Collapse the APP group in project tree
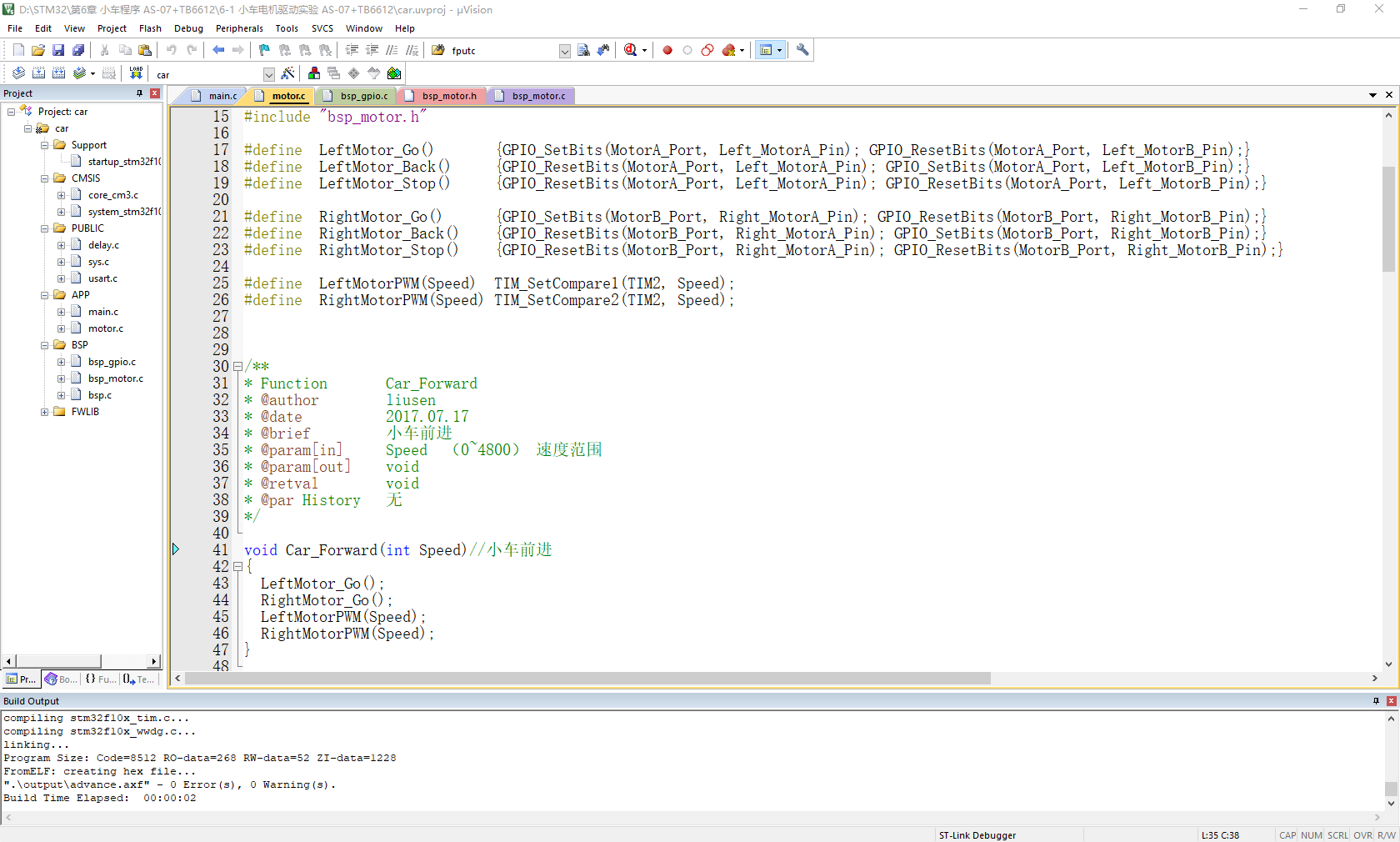Image resolution: width=1400 pixels, height=842 pixels. (x=45, y=295)
